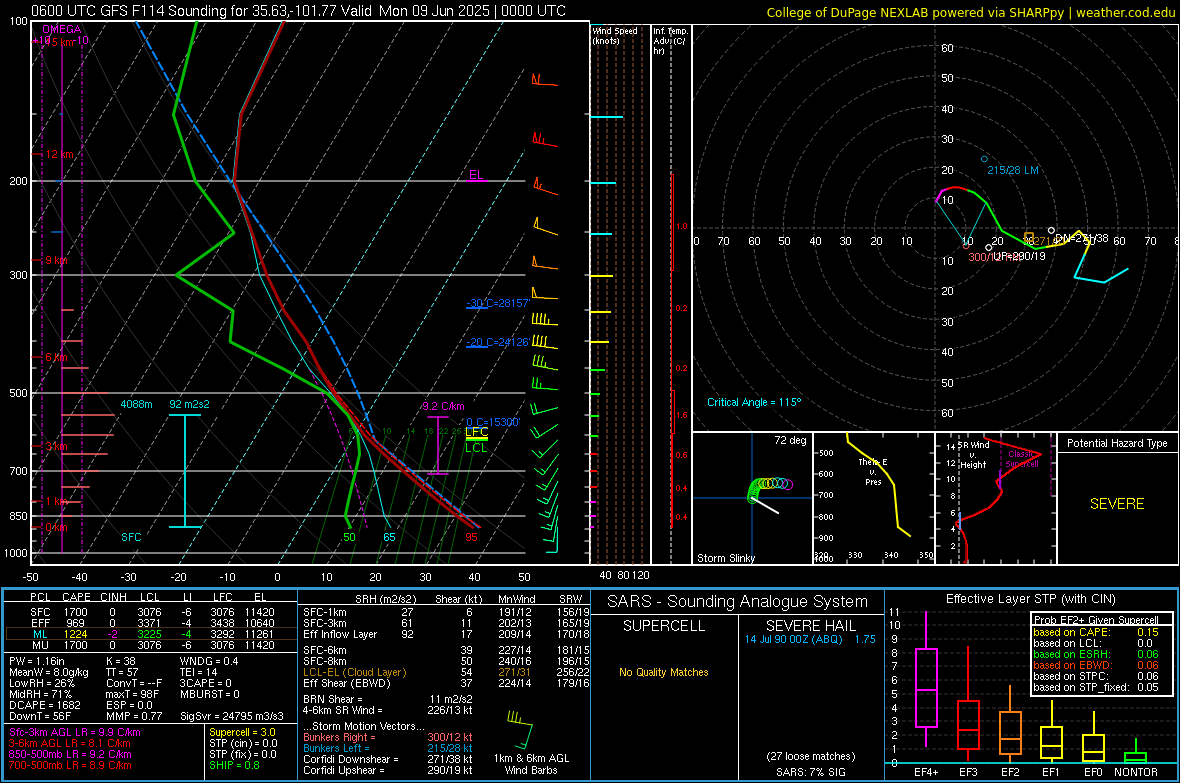Screen dimensions: 1180x783
Task: Select the EL marker on the skew-T
Action: tap(476, 175)
